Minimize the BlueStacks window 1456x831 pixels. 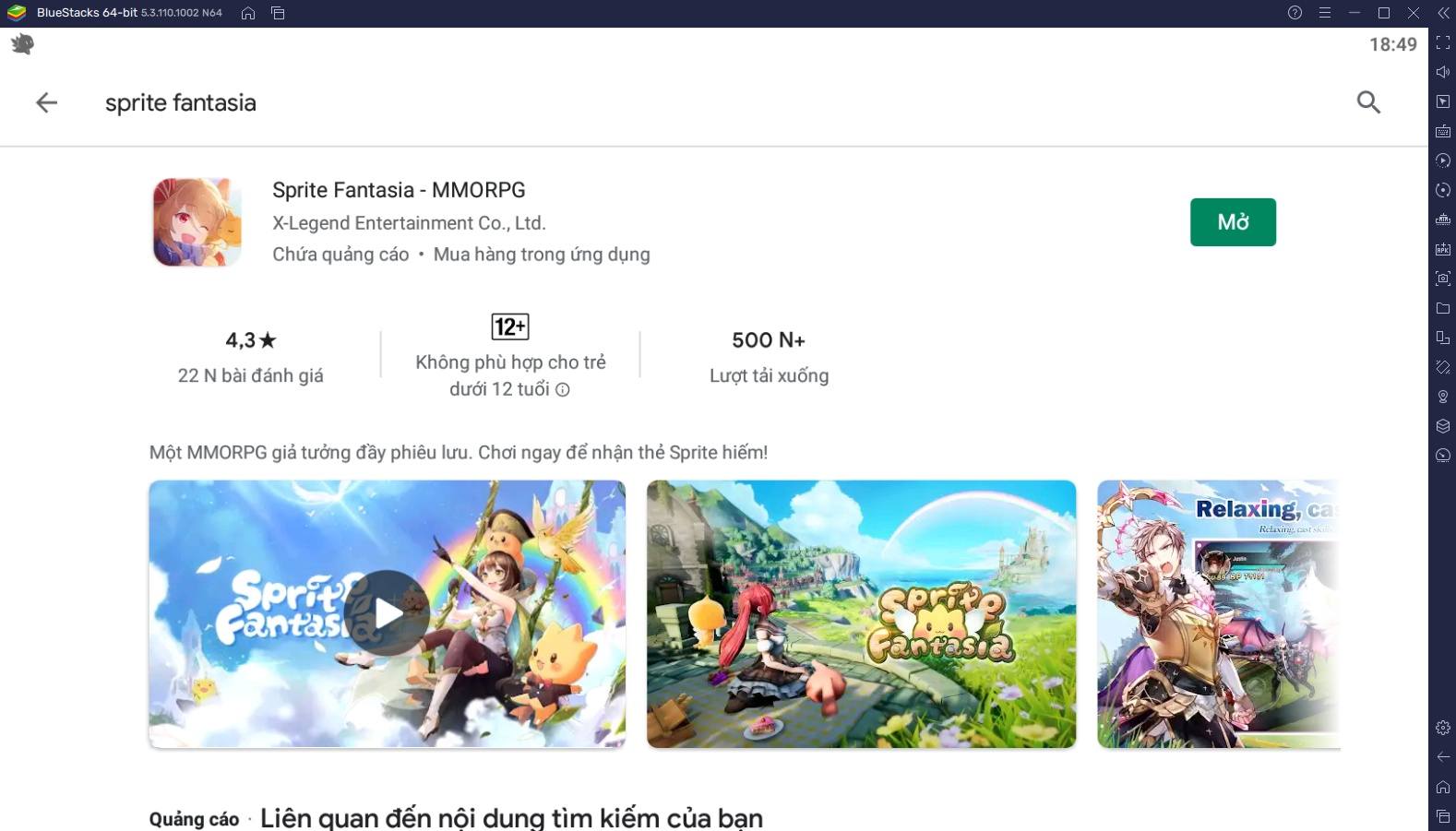pyautogui.click(x=1354, y=13)
